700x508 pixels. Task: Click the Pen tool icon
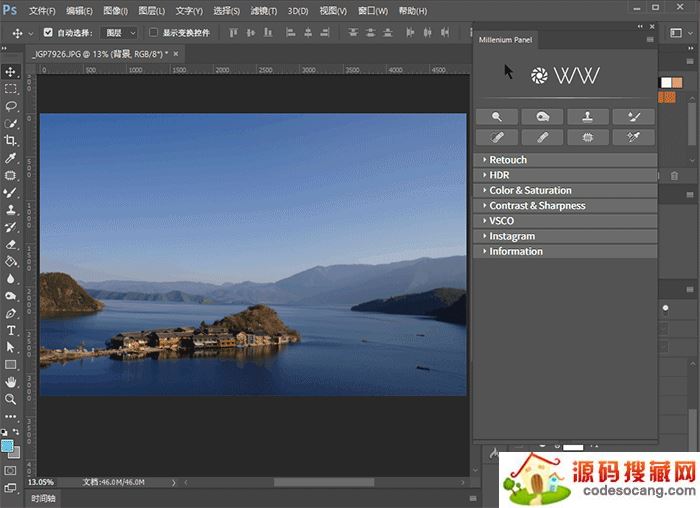11,312
